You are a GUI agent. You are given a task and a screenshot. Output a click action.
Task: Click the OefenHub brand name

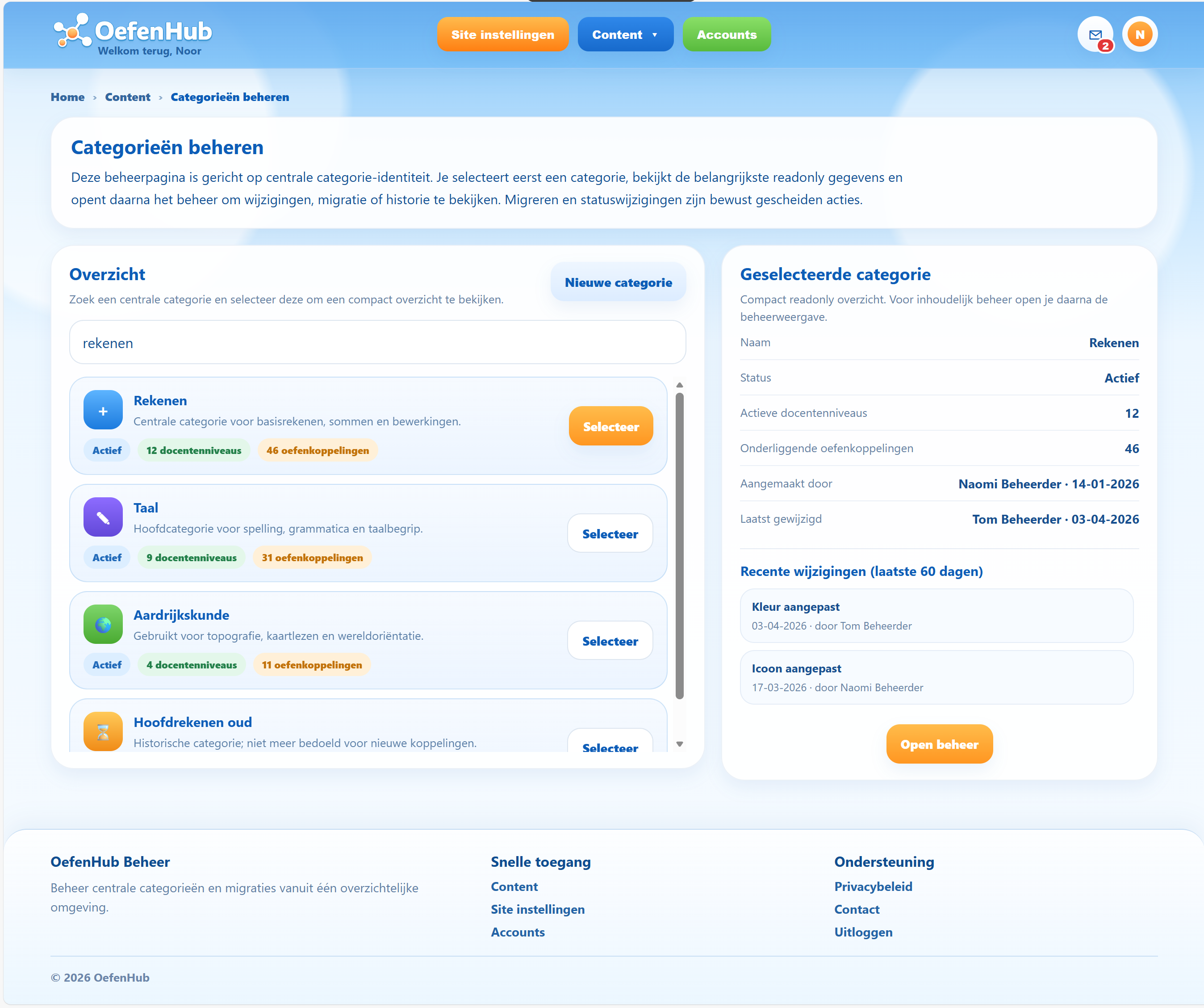[154, 31]
